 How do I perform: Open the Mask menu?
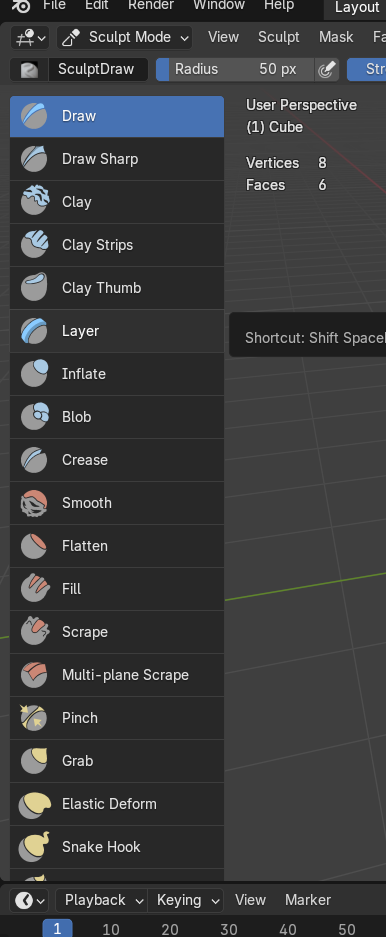click(x=336, y=37)
